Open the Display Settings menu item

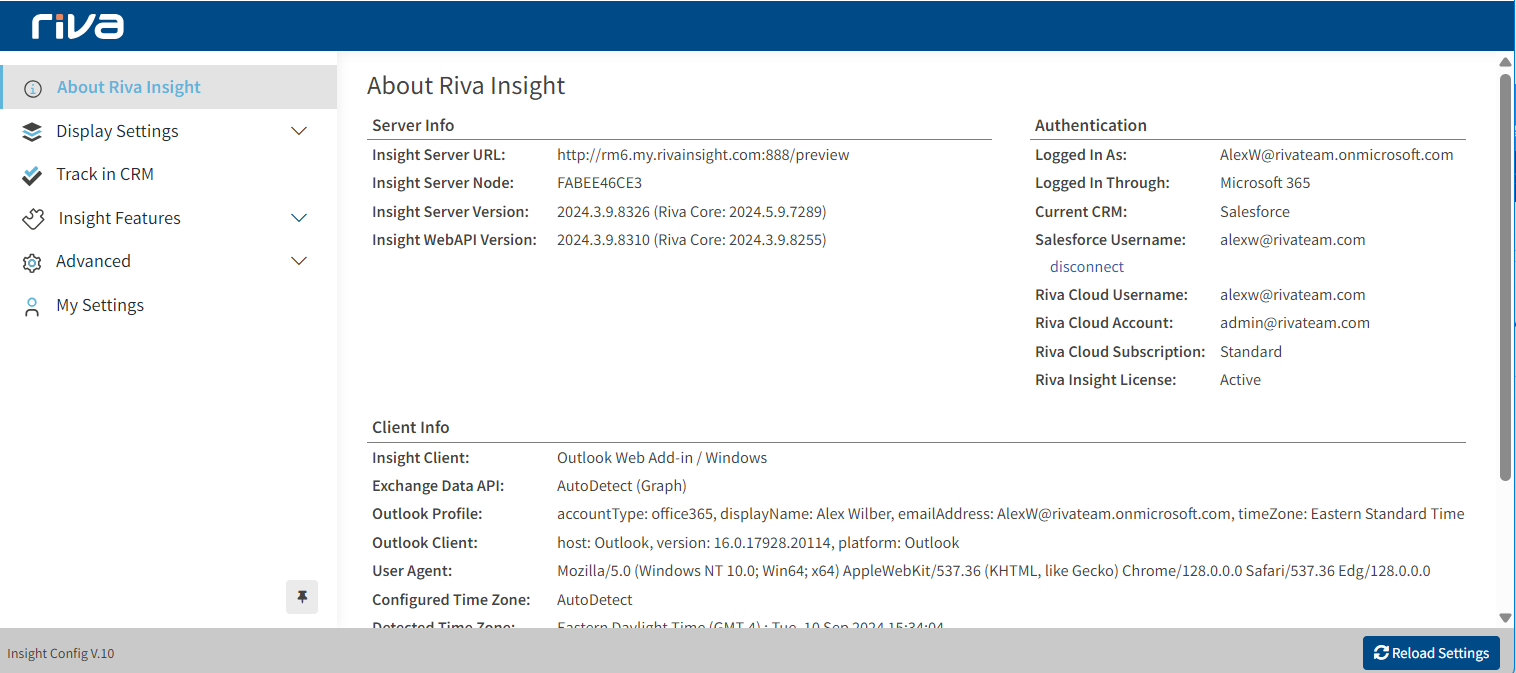click(168, 131)
